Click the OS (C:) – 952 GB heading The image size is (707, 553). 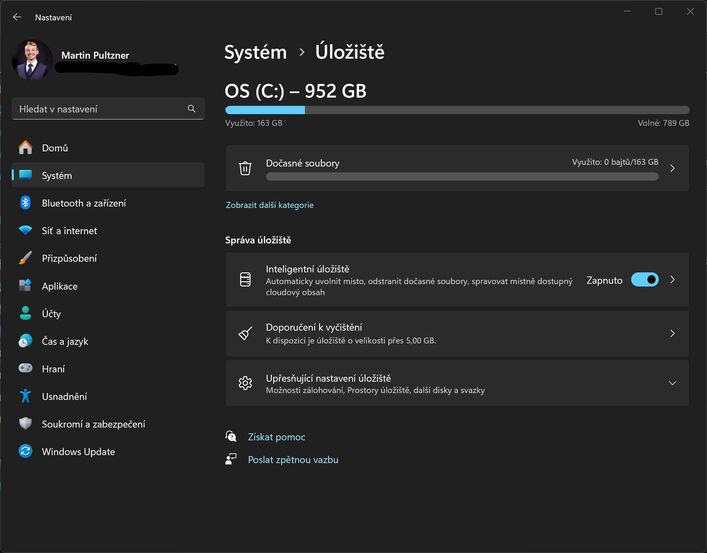[295, 91]
